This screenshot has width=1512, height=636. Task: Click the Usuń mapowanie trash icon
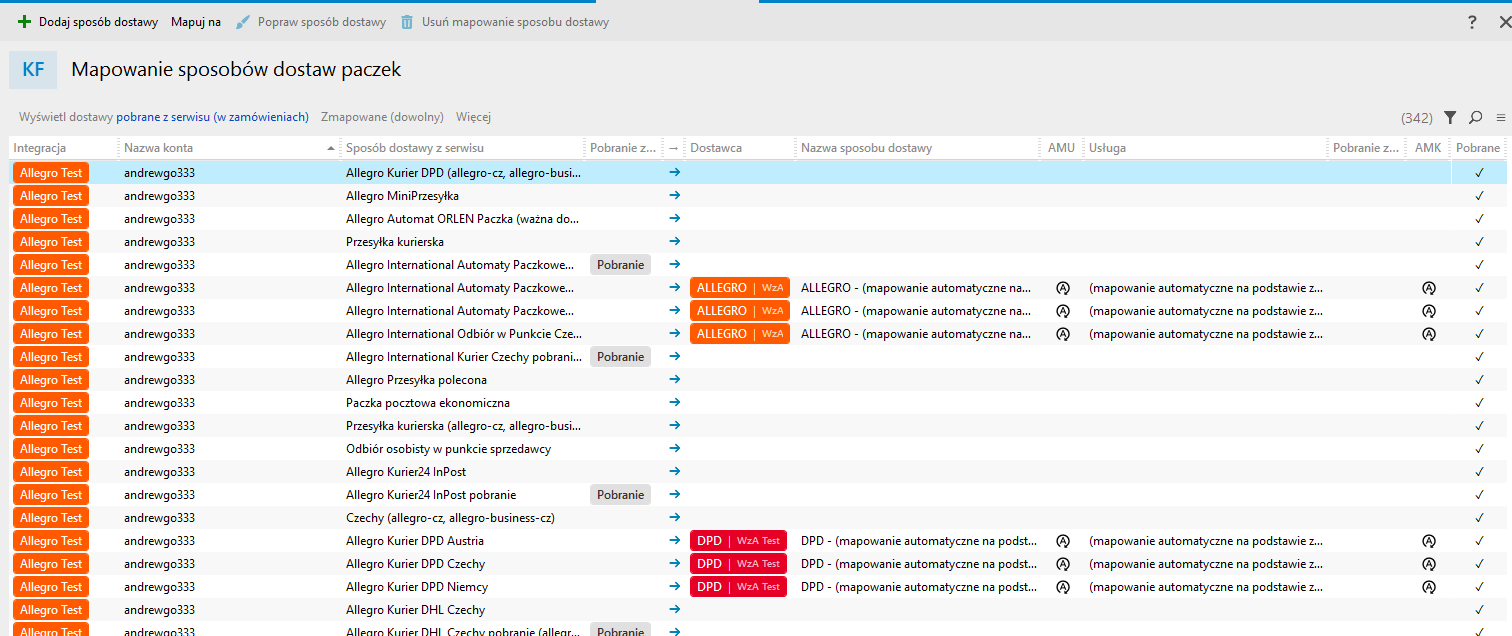click(x=407, y=22)
